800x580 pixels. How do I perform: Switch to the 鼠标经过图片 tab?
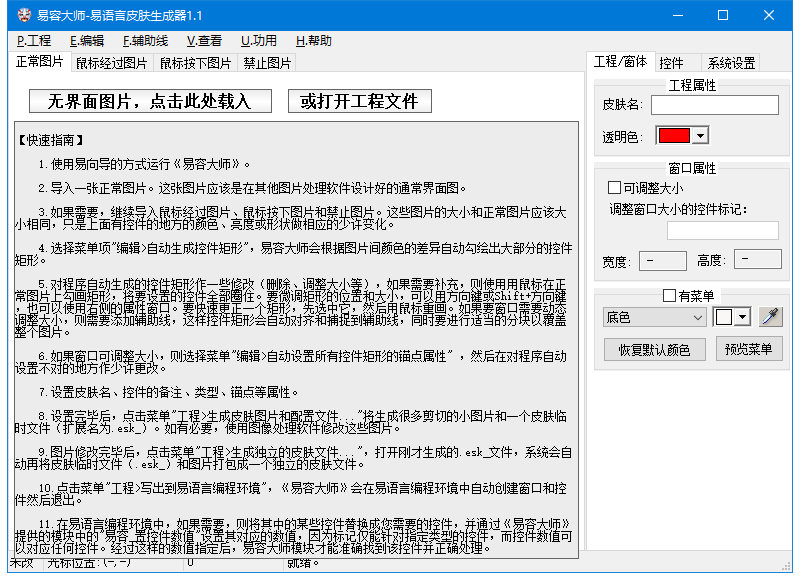click(112, 63)
